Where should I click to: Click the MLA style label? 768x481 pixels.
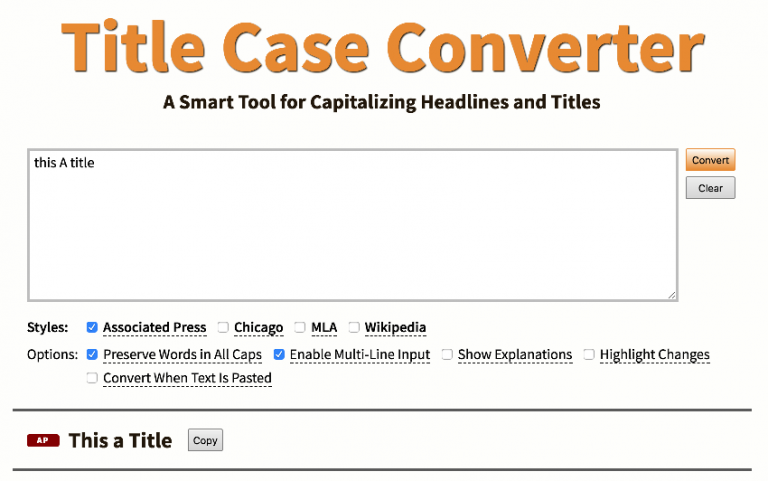(324, 327)
